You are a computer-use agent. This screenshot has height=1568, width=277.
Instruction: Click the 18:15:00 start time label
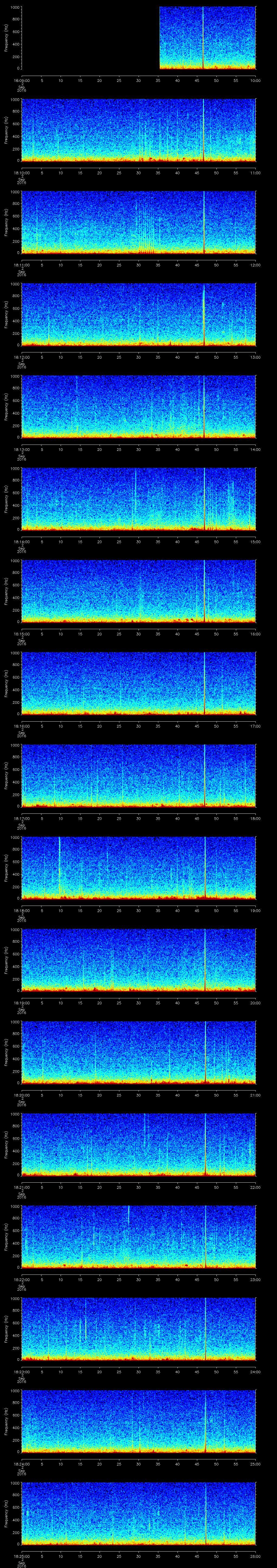point(21,634)
